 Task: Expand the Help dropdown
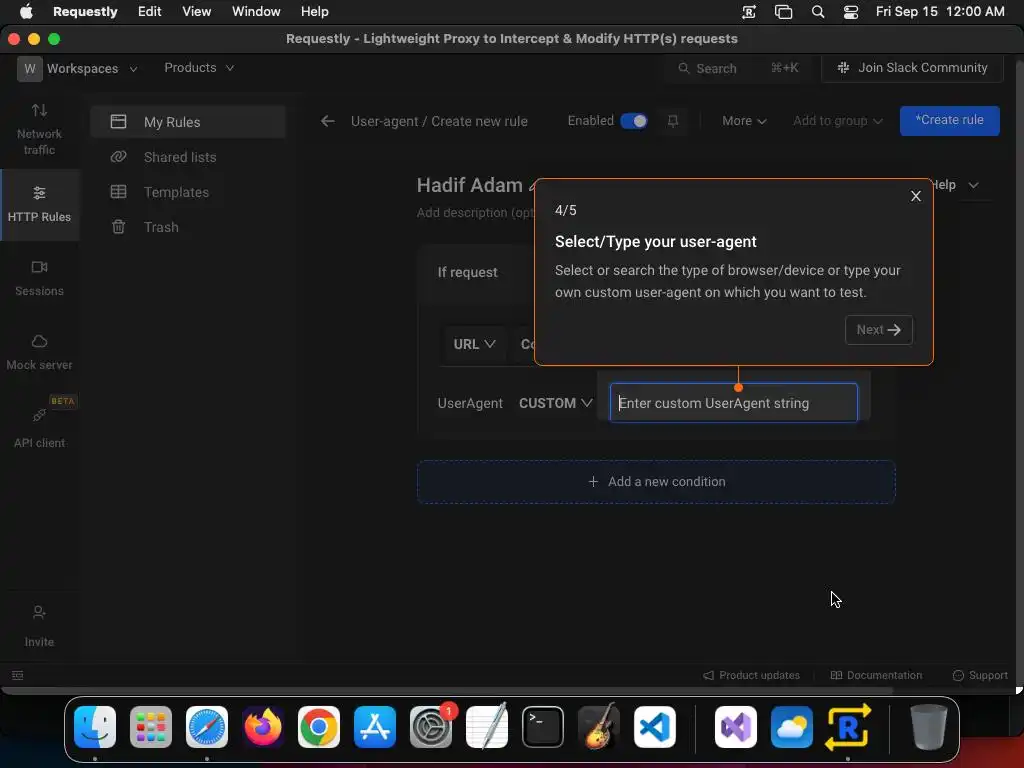click(x=956, y=185)
